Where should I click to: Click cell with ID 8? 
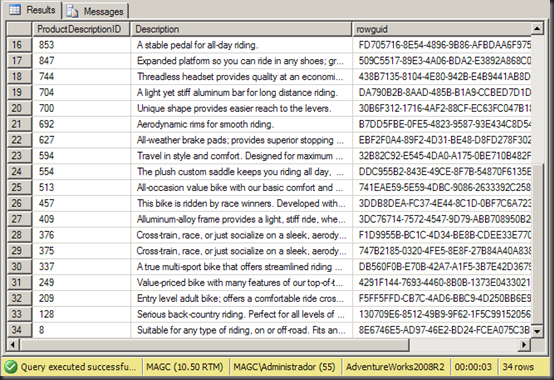point(81,330)
